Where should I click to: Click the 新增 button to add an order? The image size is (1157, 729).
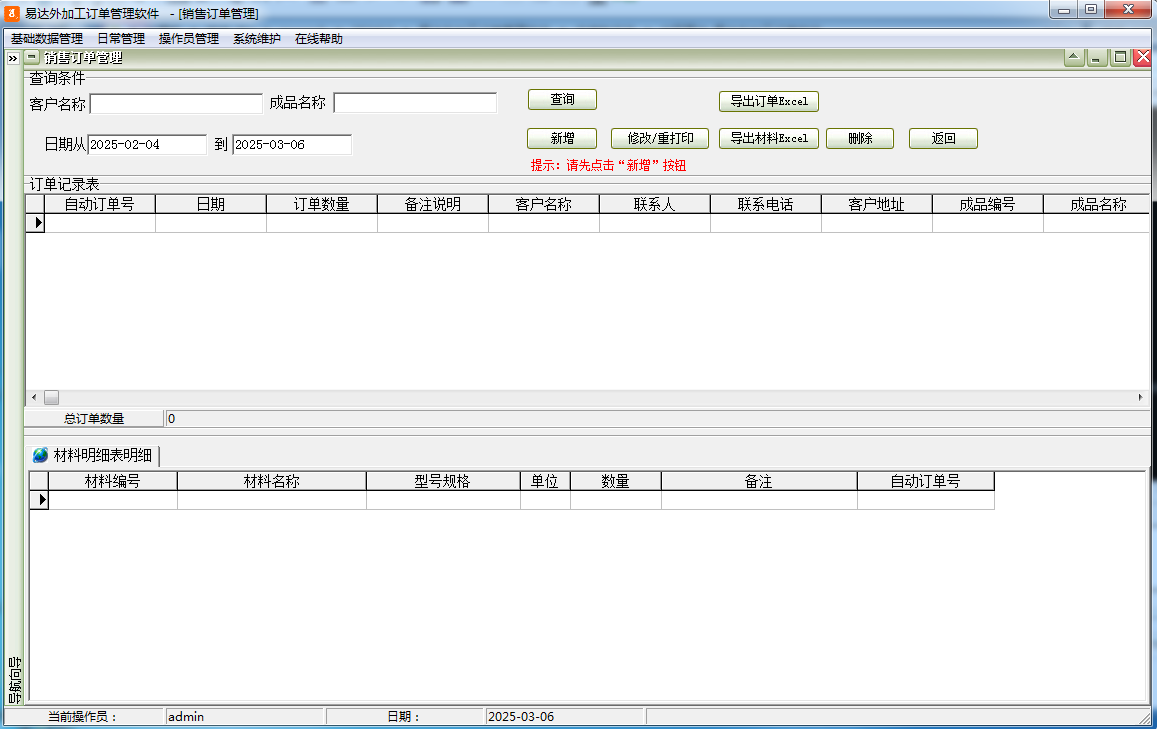click(561, 138)
